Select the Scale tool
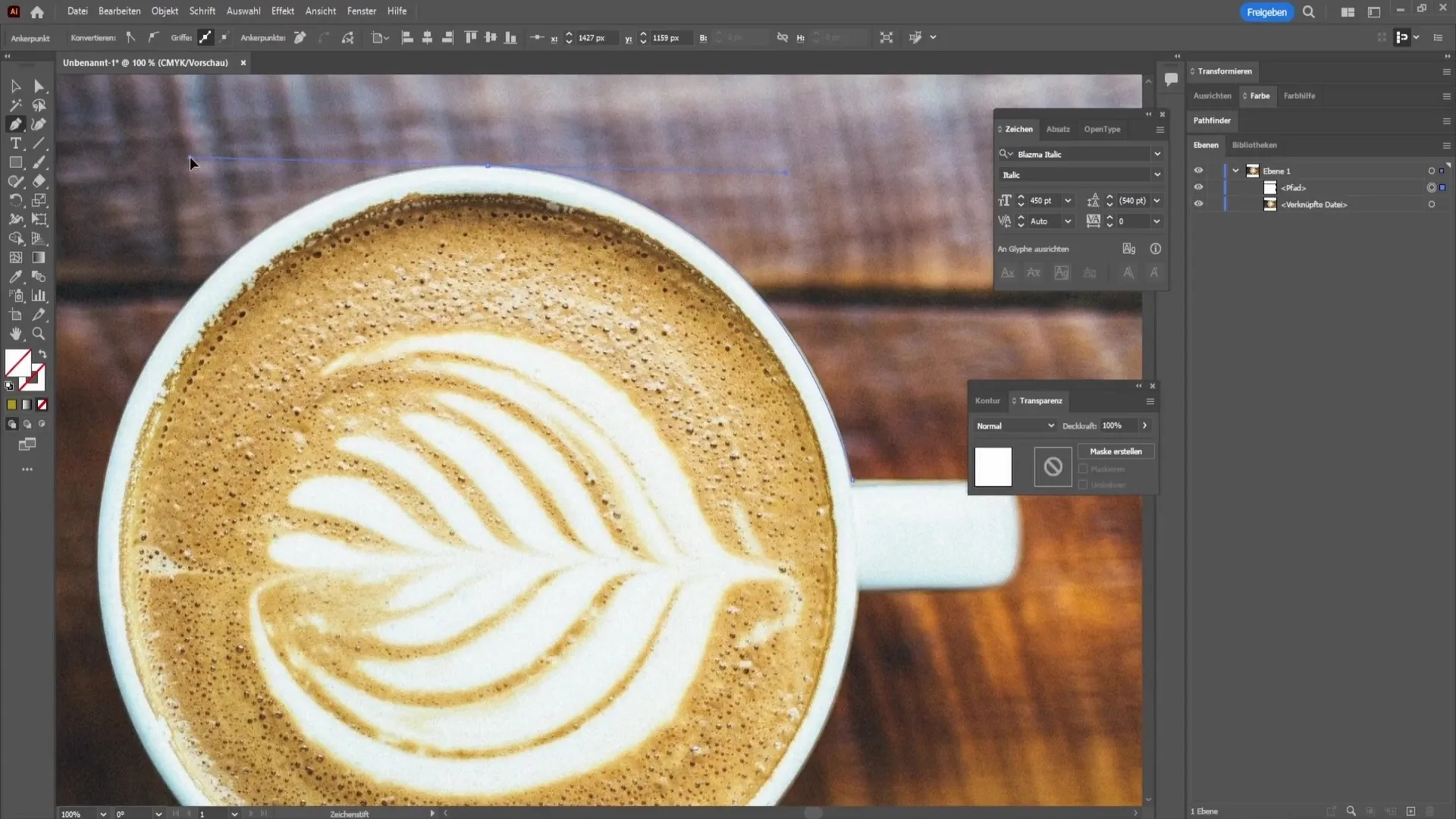 39,200
